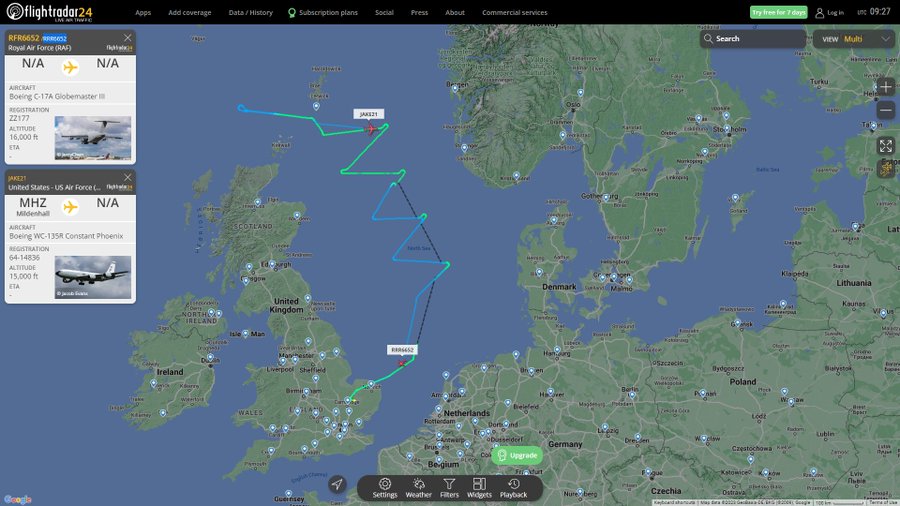Focus the Search input field
The height and width of the screenshot is (506, 900).
(752, 38)
